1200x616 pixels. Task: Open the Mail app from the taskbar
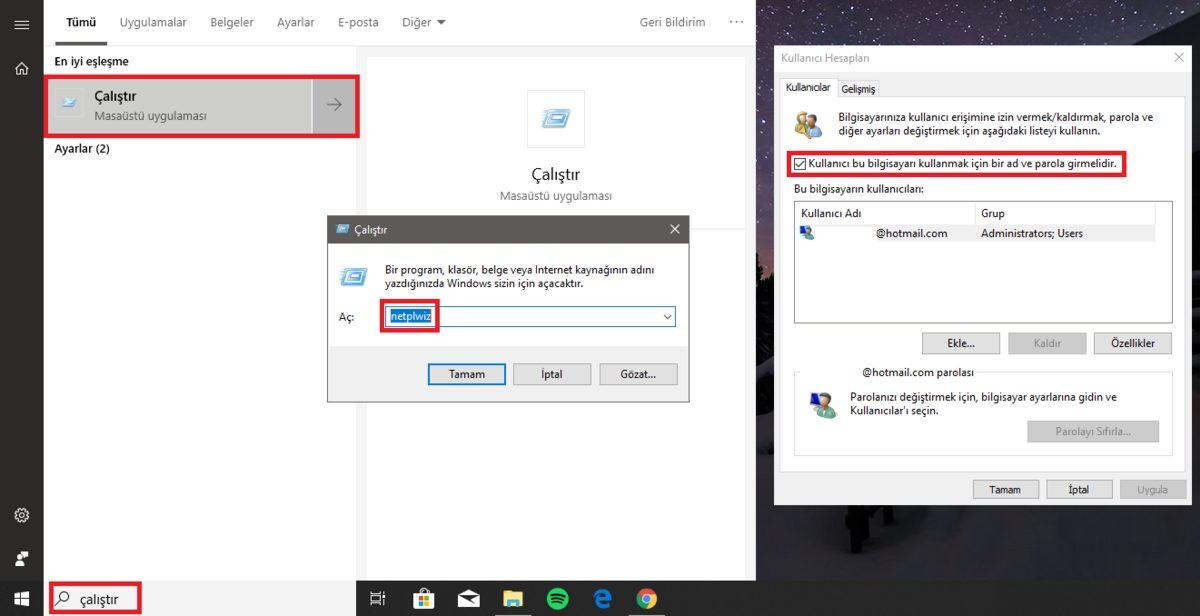[468, 598]
